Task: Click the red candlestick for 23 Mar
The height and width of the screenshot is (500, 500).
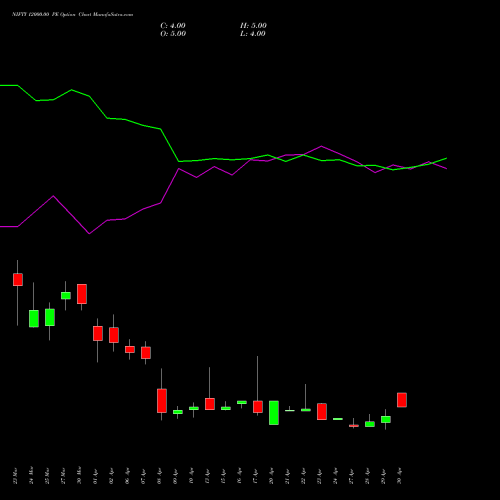Action: click(x=18, y=280)
